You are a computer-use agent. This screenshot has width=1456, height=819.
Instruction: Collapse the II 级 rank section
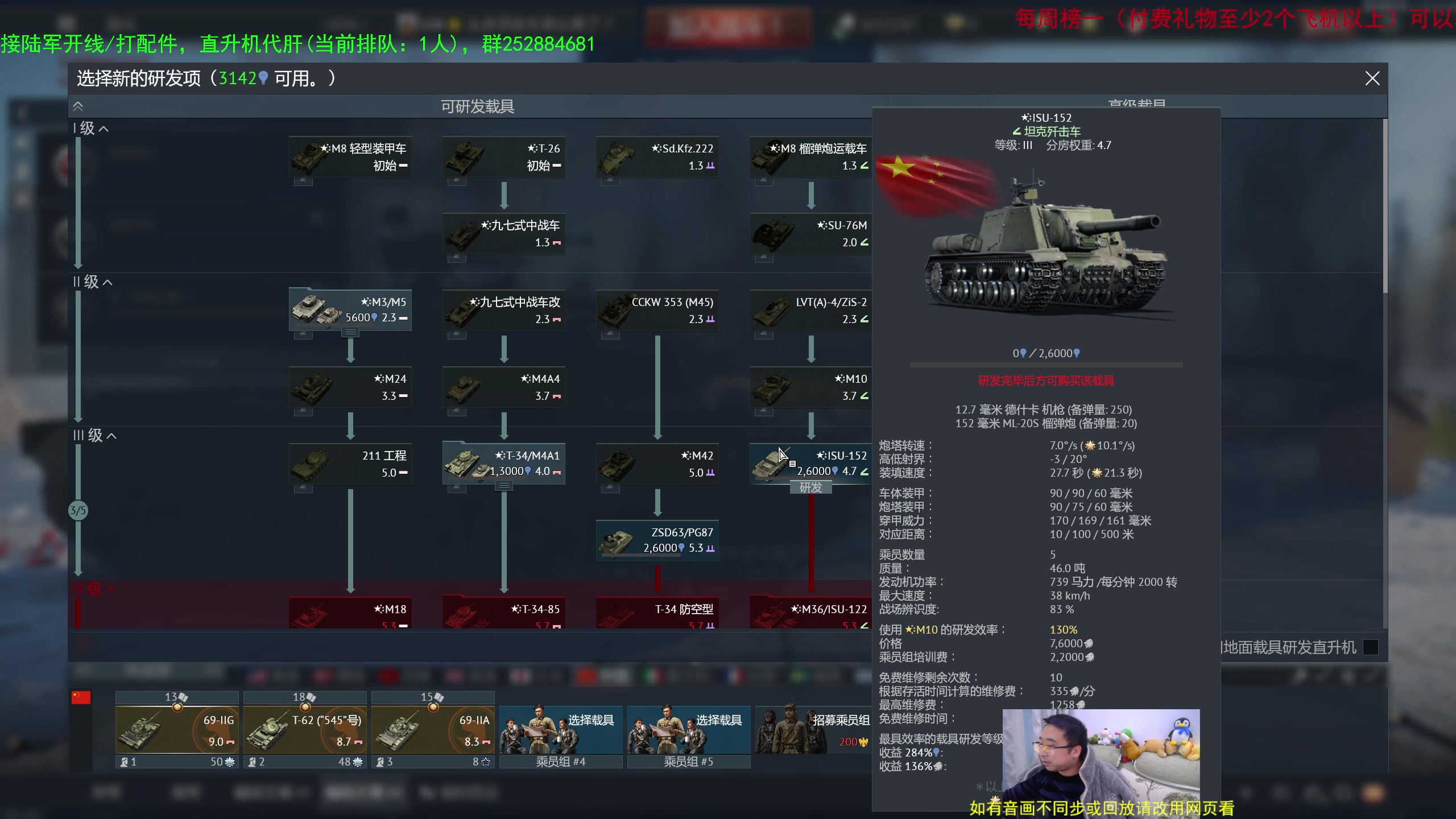pyautogui.click(x=93, y=282)
